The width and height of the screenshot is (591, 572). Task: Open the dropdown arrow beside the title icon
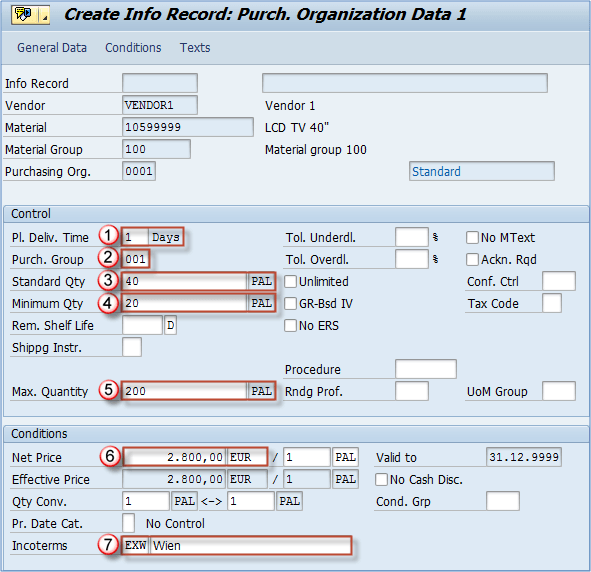point(44,15)
